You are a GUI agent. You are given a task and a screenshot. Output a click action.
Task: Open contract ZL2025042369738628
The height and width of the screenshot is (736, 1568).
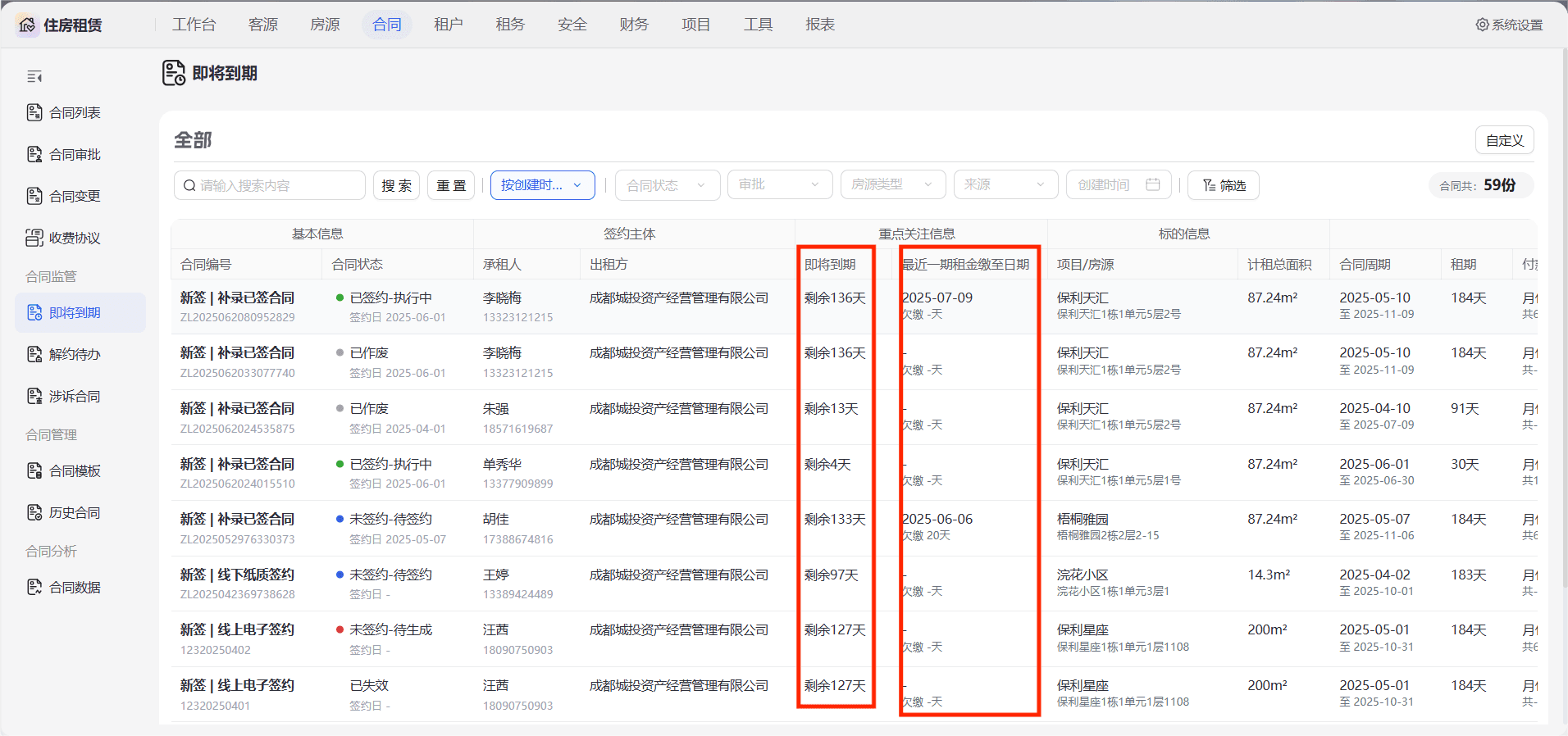(238, 594)
